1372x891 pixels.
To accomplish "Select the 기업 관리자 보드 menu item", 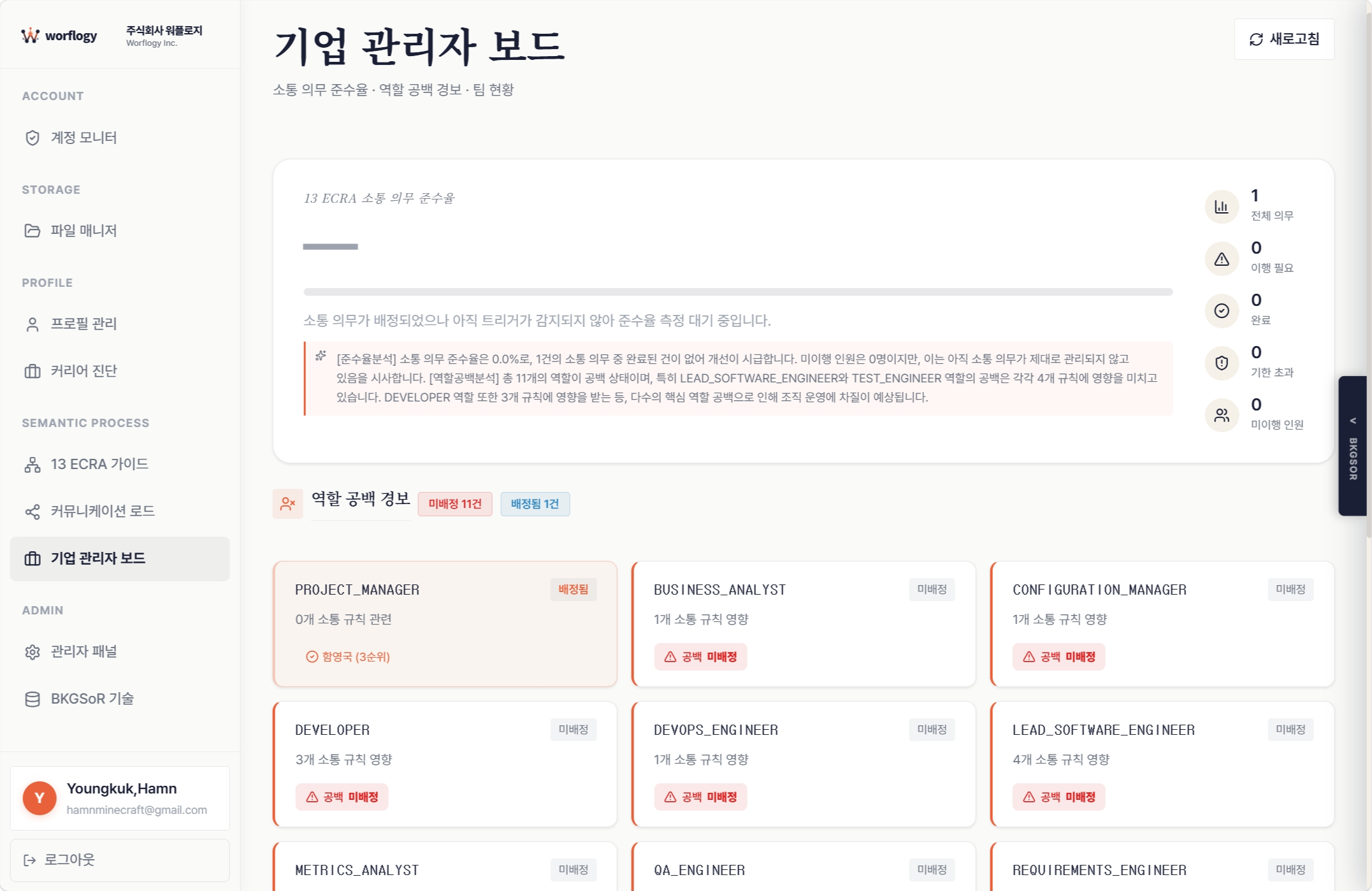I will pyautogui.click(x=120, y=558).
